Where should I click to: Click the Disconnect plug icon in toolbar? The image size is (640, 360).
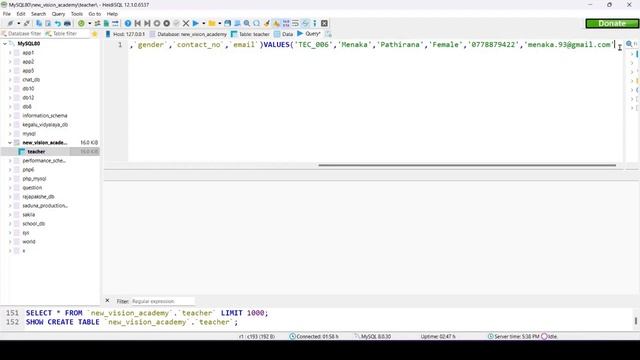click(27, 23)
